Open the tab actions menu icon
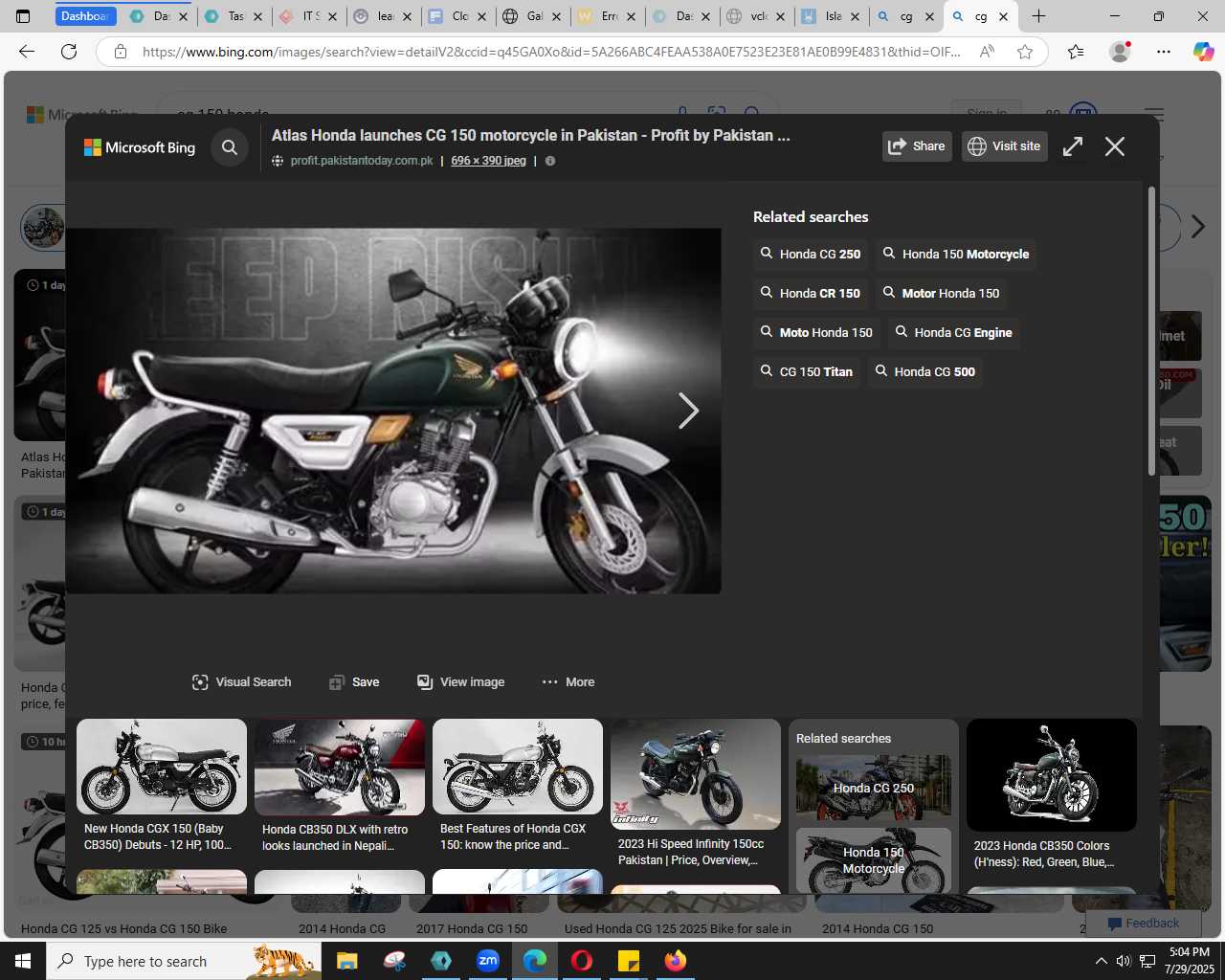Image resolution: width=1225 pixels, height=980 pixels. 23,16
